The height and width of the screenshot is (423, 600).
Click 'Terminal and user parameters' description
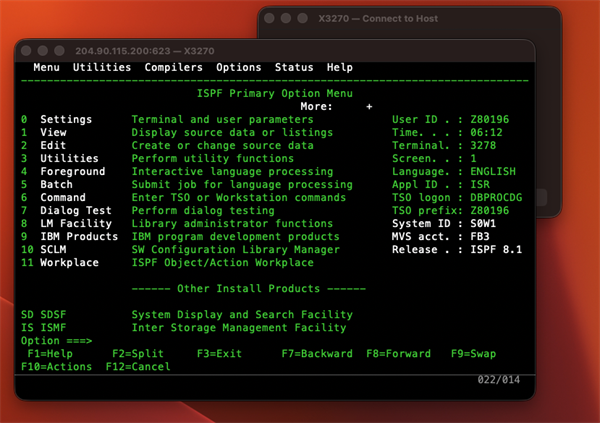tap(222, 119)
